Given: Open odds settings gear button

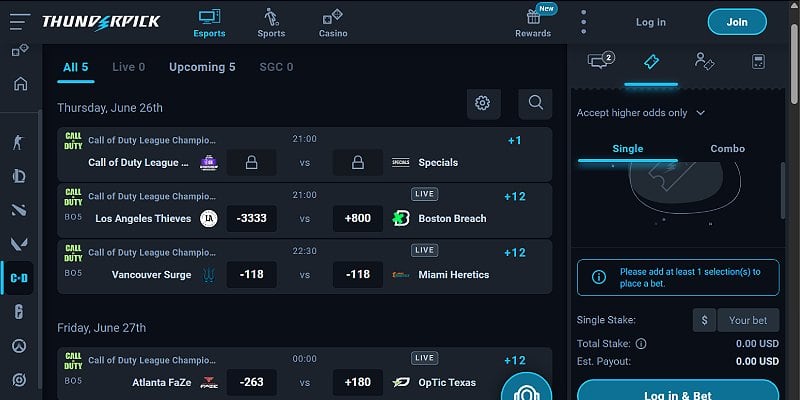Looking at the screenshot, I should coord(483,102).
